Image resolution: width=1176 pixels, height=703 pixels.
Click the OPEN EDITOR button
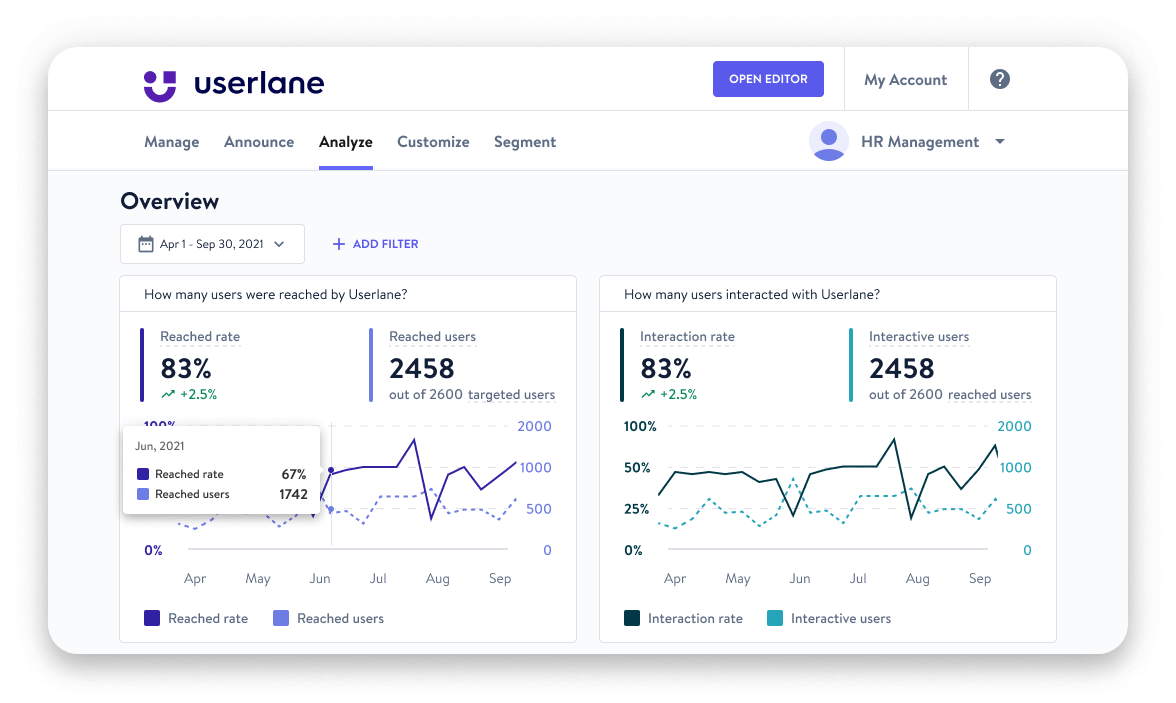click(768, 78)
